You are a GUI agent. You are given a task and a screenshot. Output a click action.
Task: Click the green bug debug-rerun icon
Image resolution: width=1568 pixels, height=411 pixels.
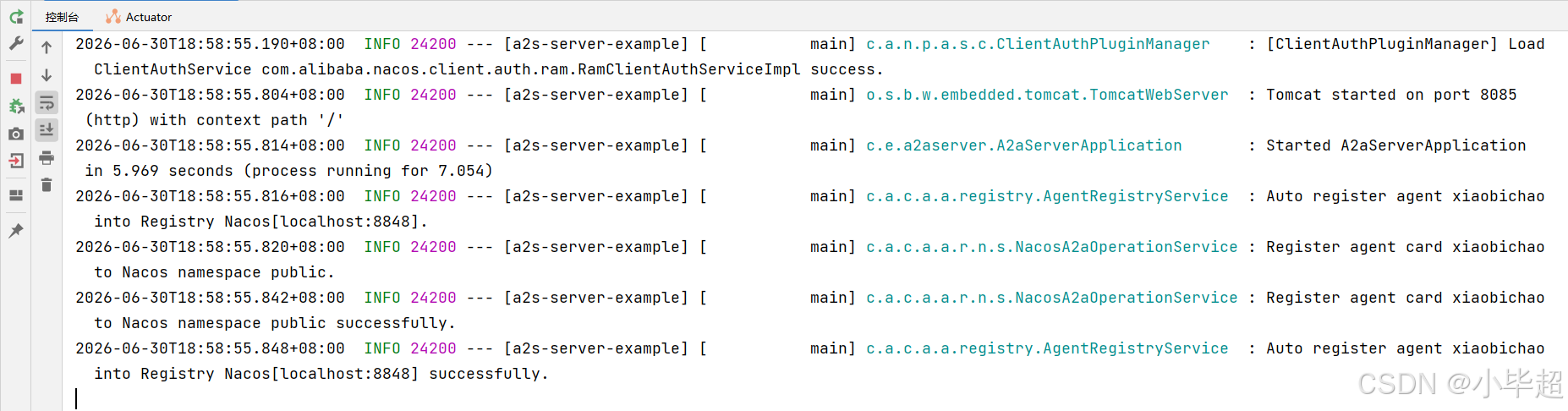pos(16,107)
